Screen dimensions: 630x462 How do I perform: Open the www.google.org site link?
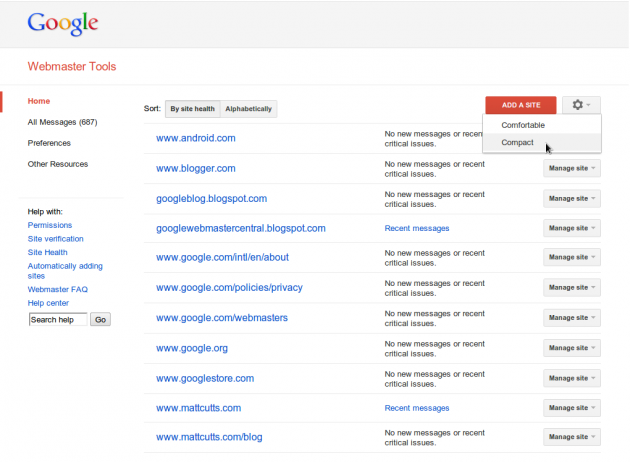point(192,348)
